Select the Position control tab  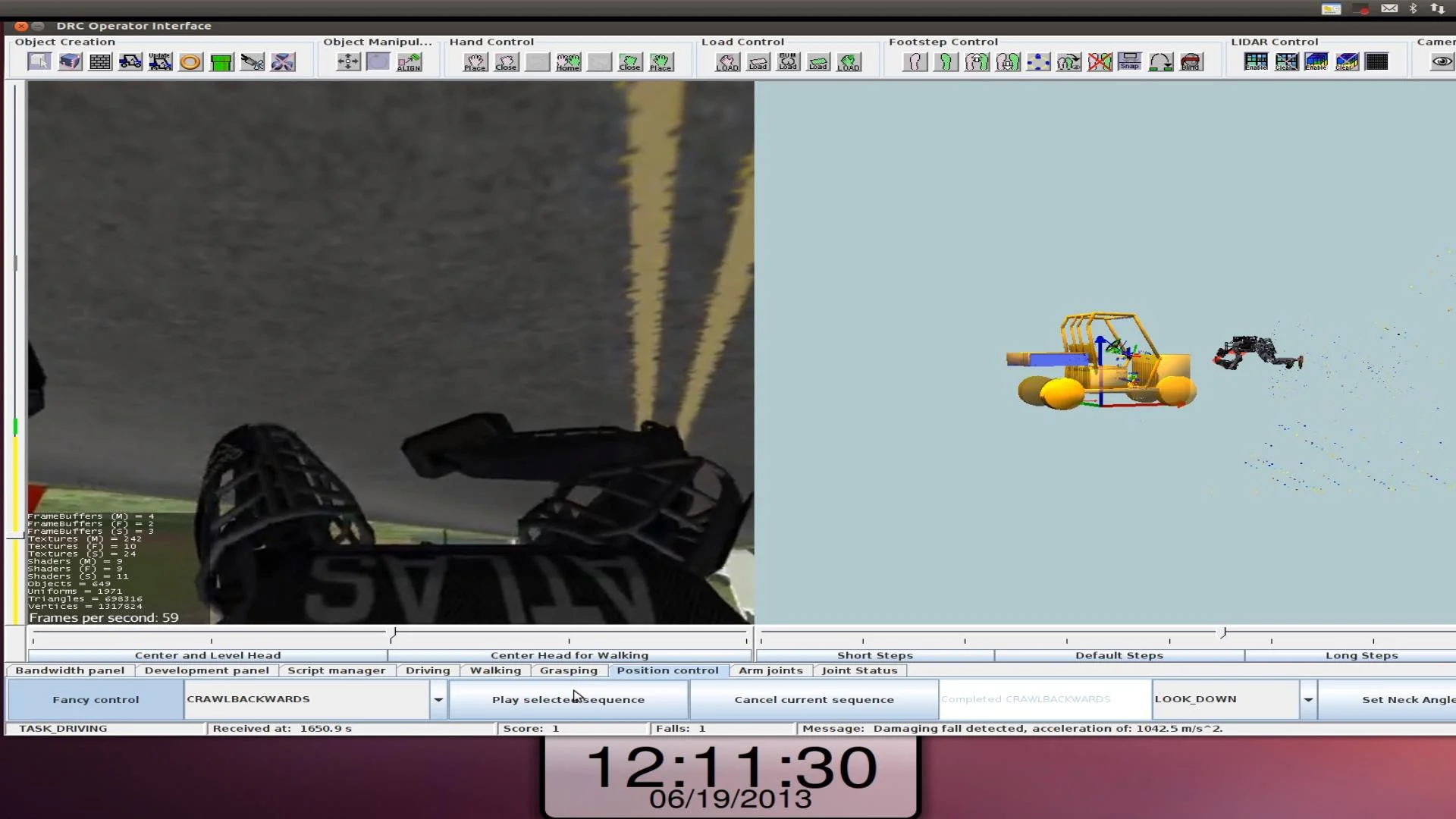click(667, 670)
